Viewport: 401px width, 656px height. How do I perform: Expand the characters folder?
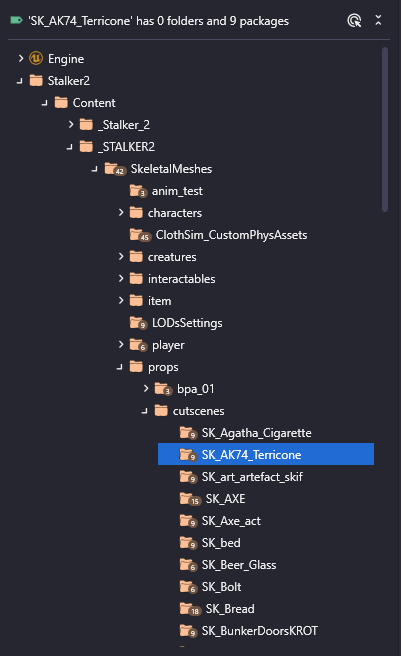[x=121, y=213]
